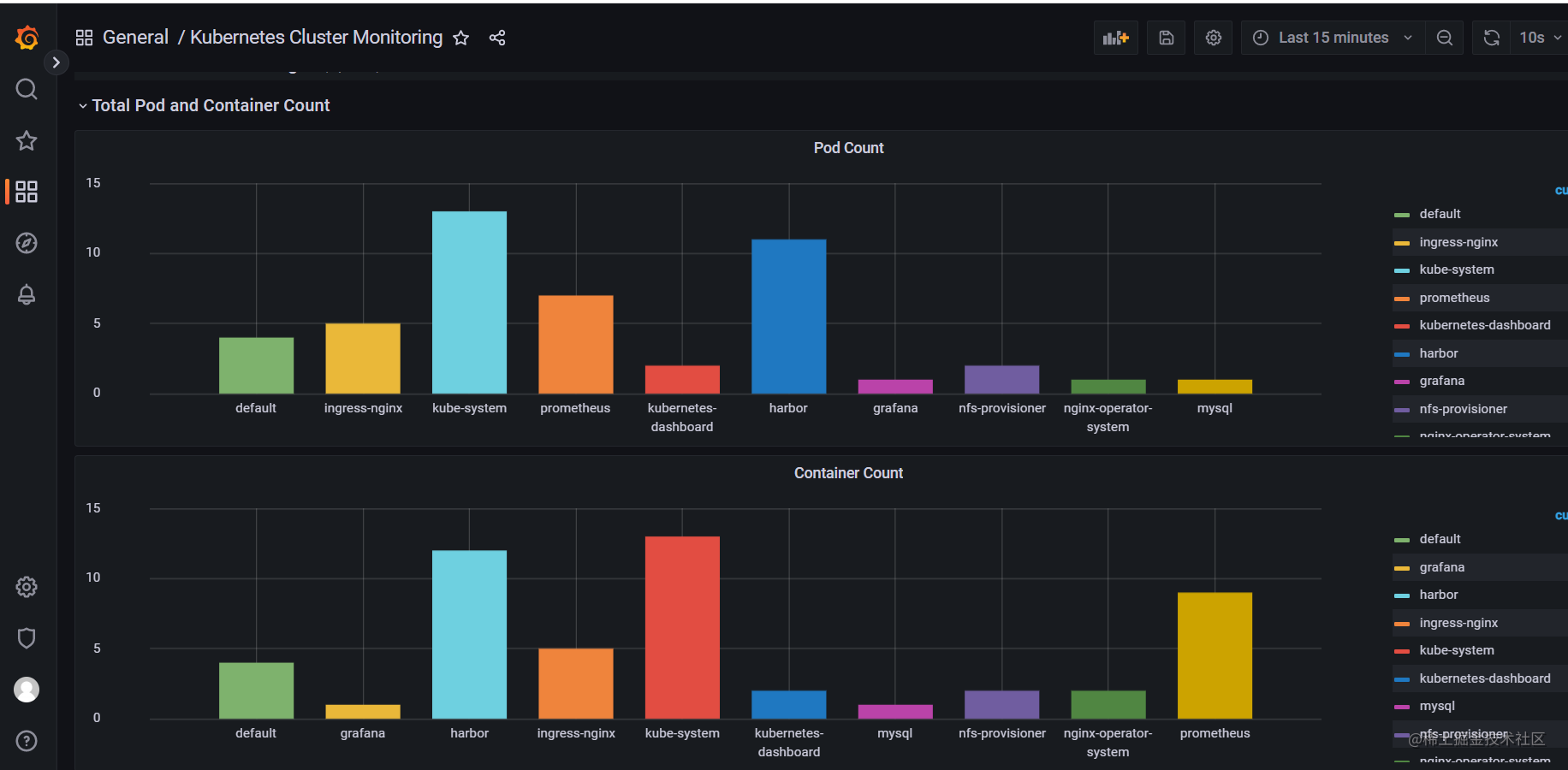This screenshot has width=1568, height=770.
Task: Click prometheus bar in Container Count chart
Action: pyautogui.click(x=1215, y=655)
